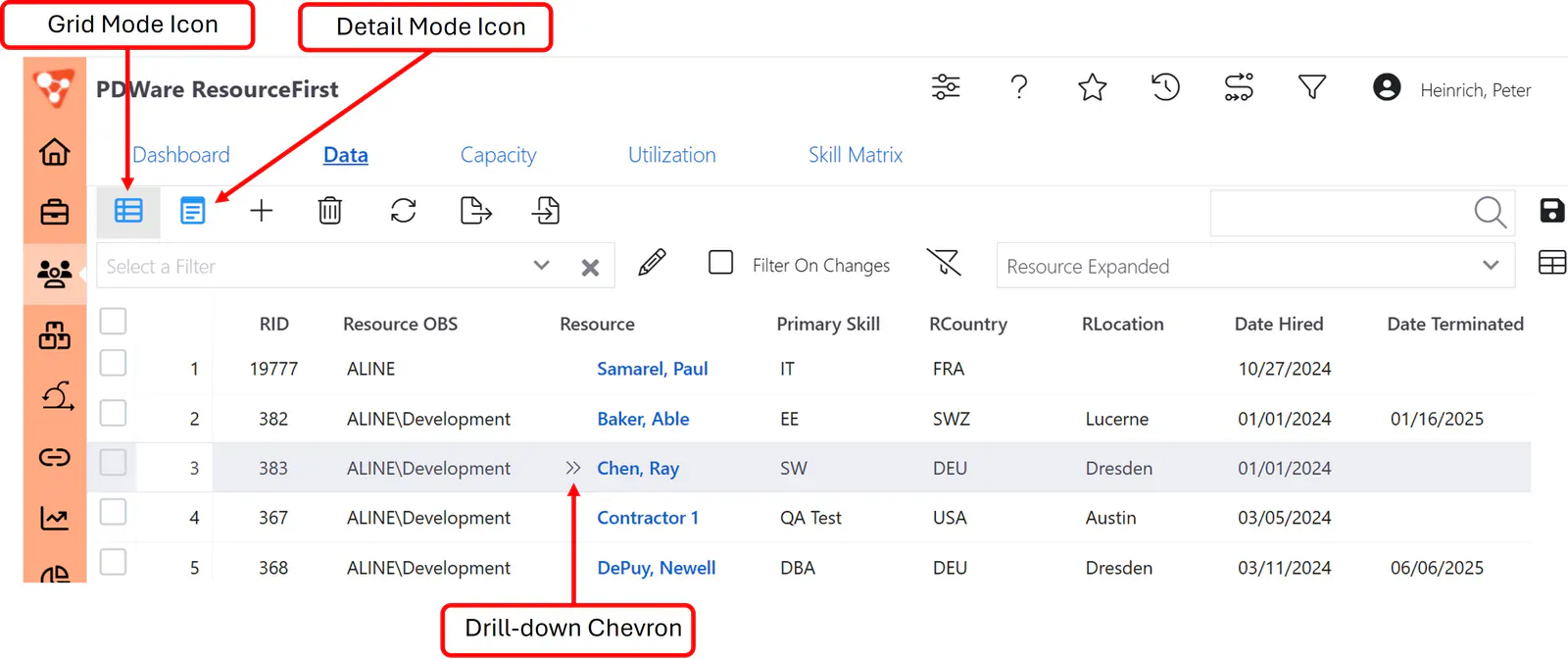The width and height of the screenshot is (1568, 659).
Task: Check the select-all checkbox in grid header
Action: [114, 321]
